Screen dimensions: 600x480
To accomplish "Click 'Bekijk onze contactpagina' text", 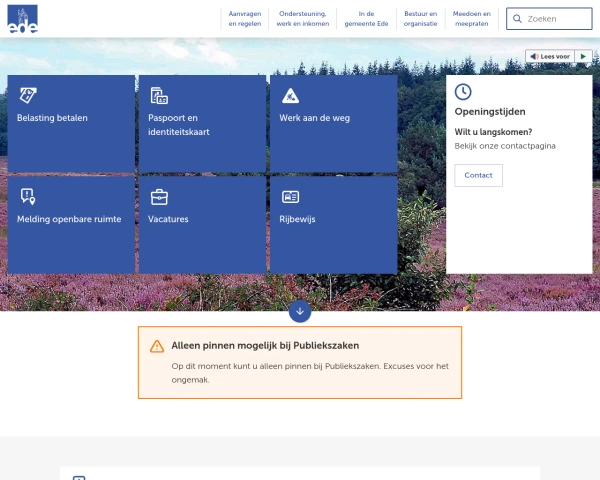I will [505, 146].
